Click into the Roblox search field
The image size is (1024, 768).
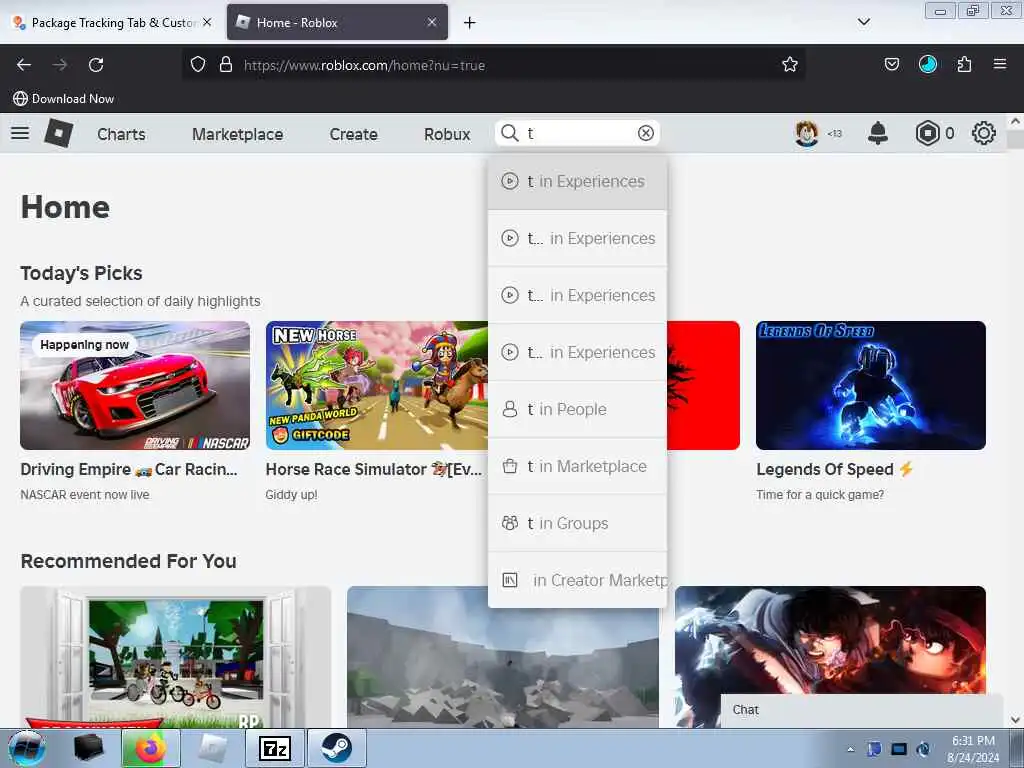(578, 133)
